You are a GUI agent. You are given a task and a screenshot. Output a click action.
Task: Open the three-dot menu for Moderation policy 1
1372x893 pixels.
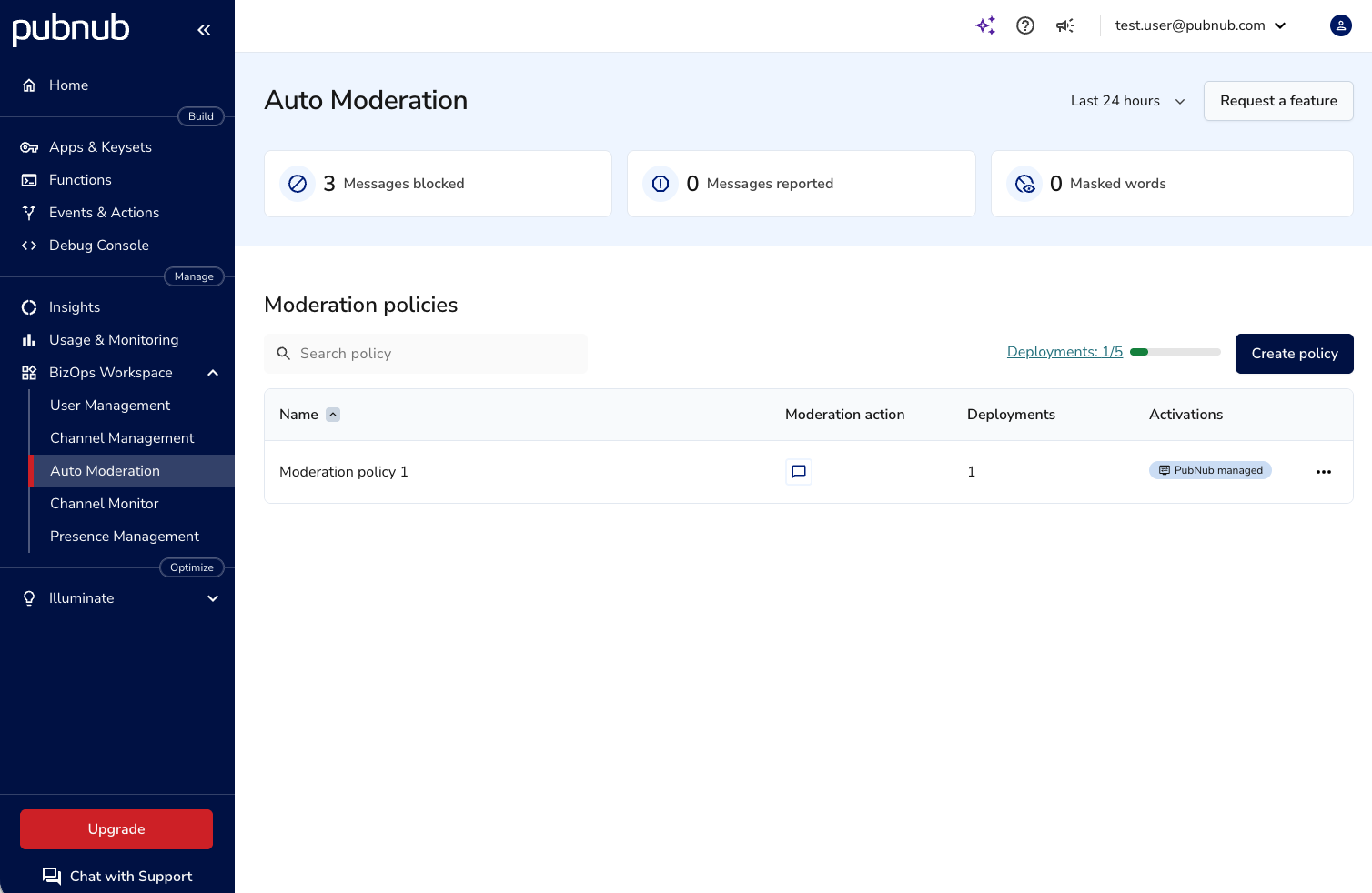click(1324, 472)
